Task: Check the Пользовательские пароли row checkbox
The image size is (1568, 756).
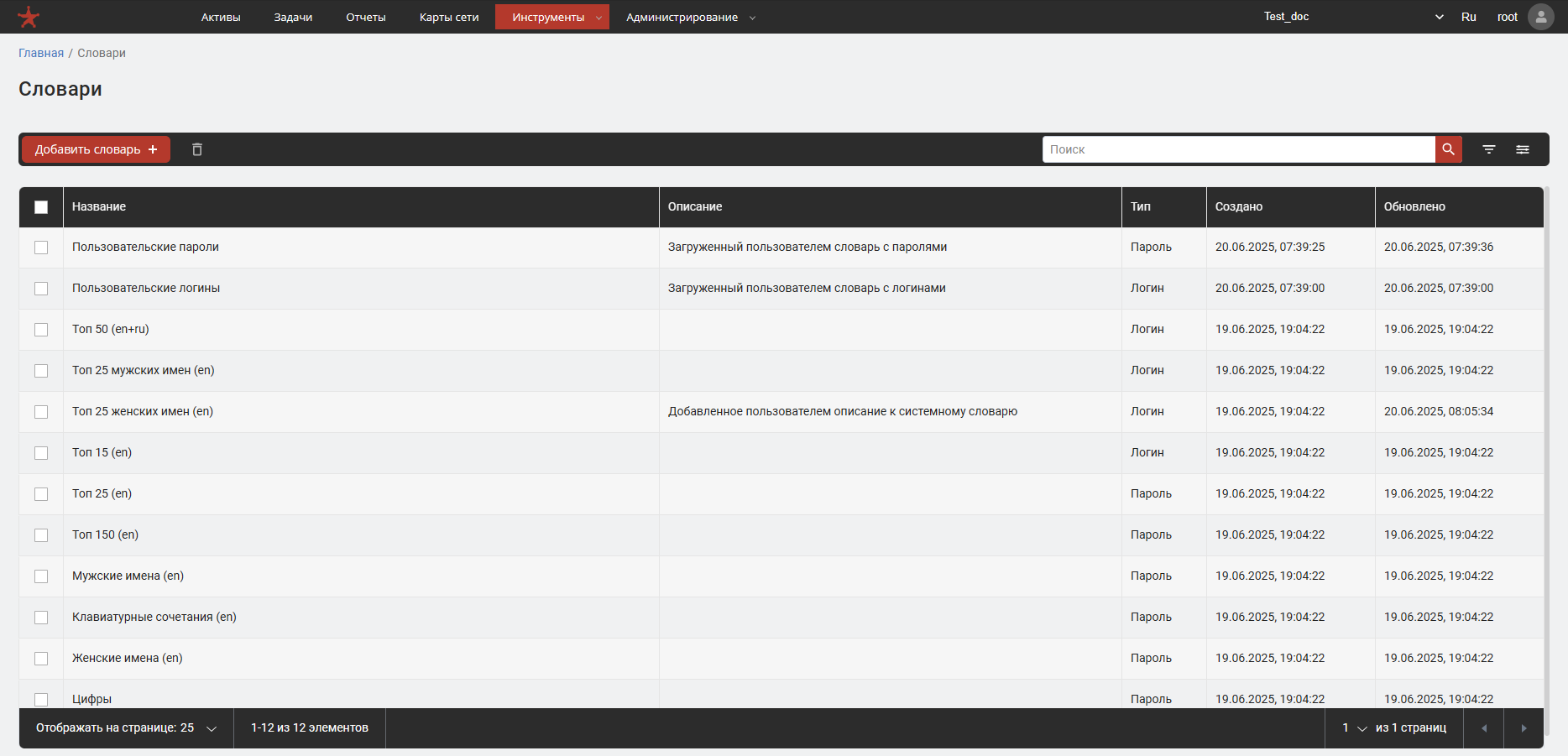Action: pyautogui.click(x=41, y=248)
